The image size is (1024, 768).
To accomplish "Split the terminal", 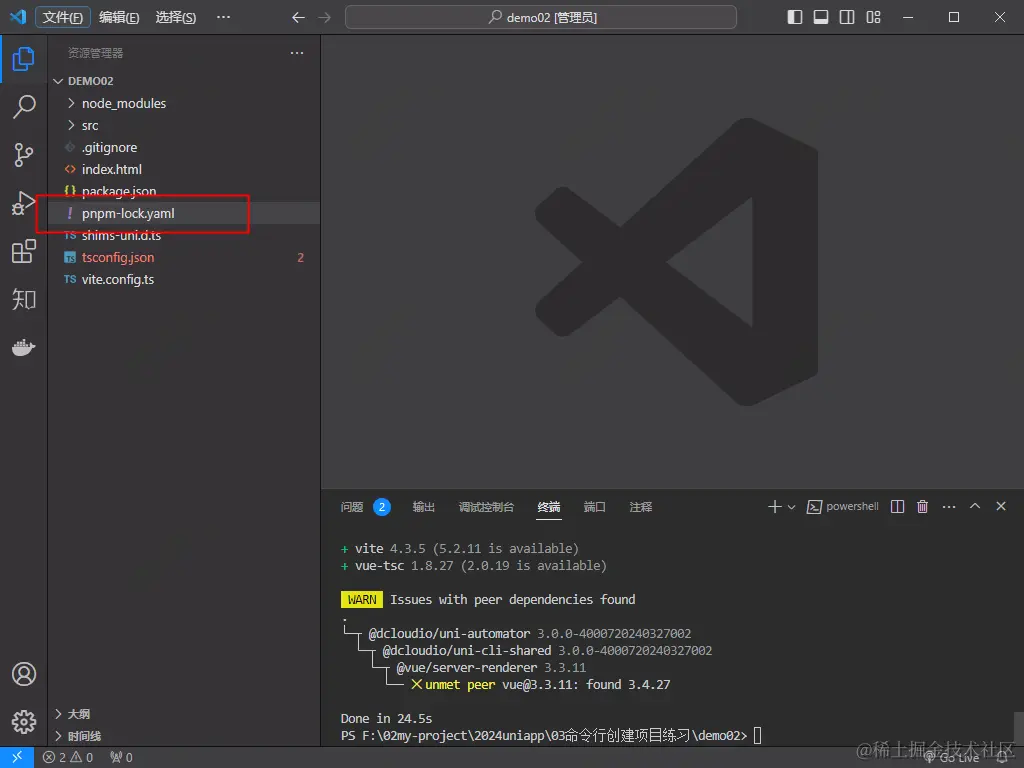I will (x=897, y=507).
